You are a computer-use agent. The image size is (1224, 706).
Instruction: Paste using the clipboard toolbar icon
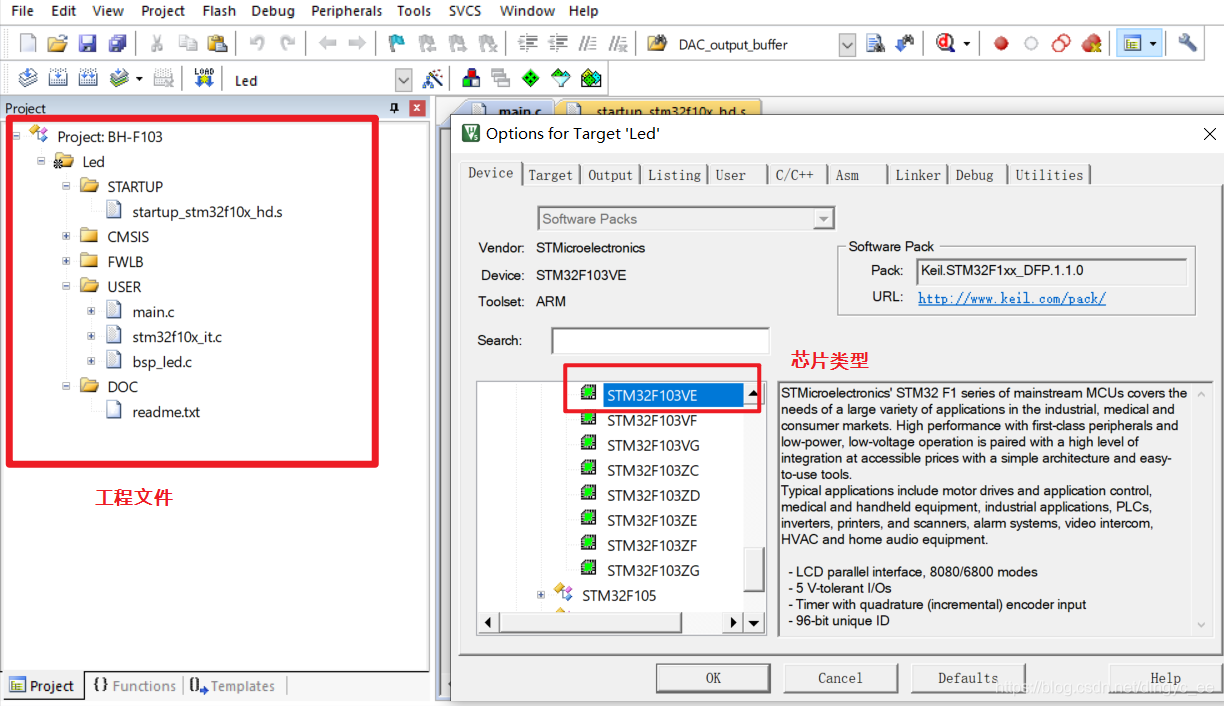click(216, 43)
